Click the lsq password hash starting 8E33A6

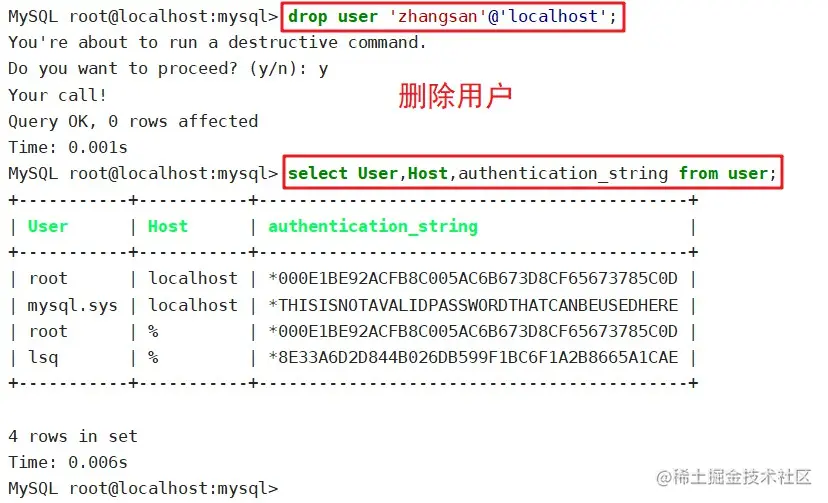[473, 357]
